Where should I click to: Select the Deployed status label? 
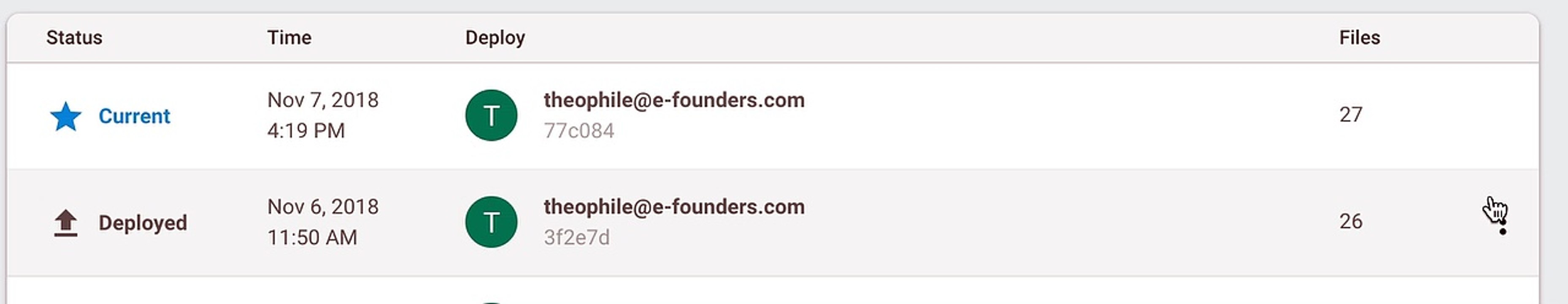coord(143,223)
